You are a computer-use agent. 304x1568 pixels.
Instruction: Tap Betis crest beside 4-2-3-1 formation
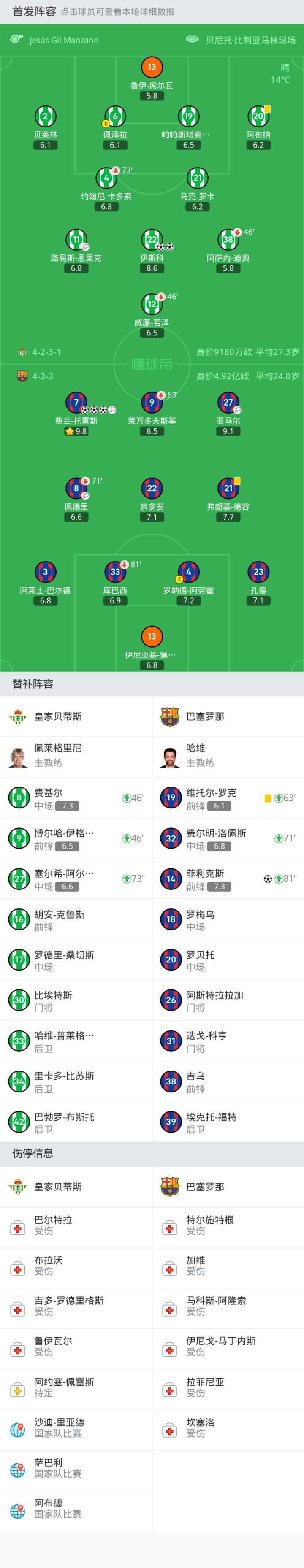[x=22, y=352]
